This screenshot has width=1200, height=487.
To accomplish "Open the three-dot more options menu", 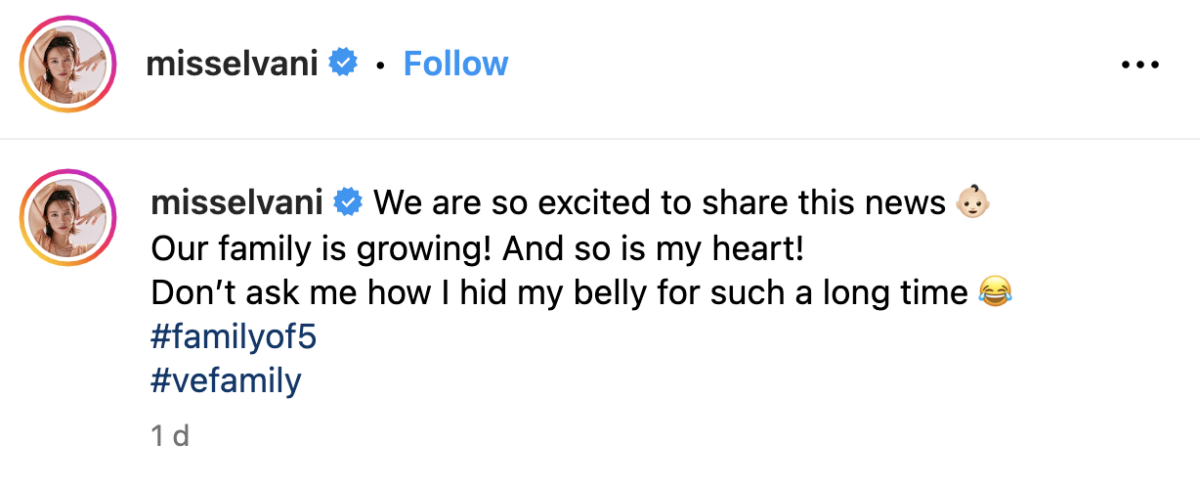I will pos(1139,64).
